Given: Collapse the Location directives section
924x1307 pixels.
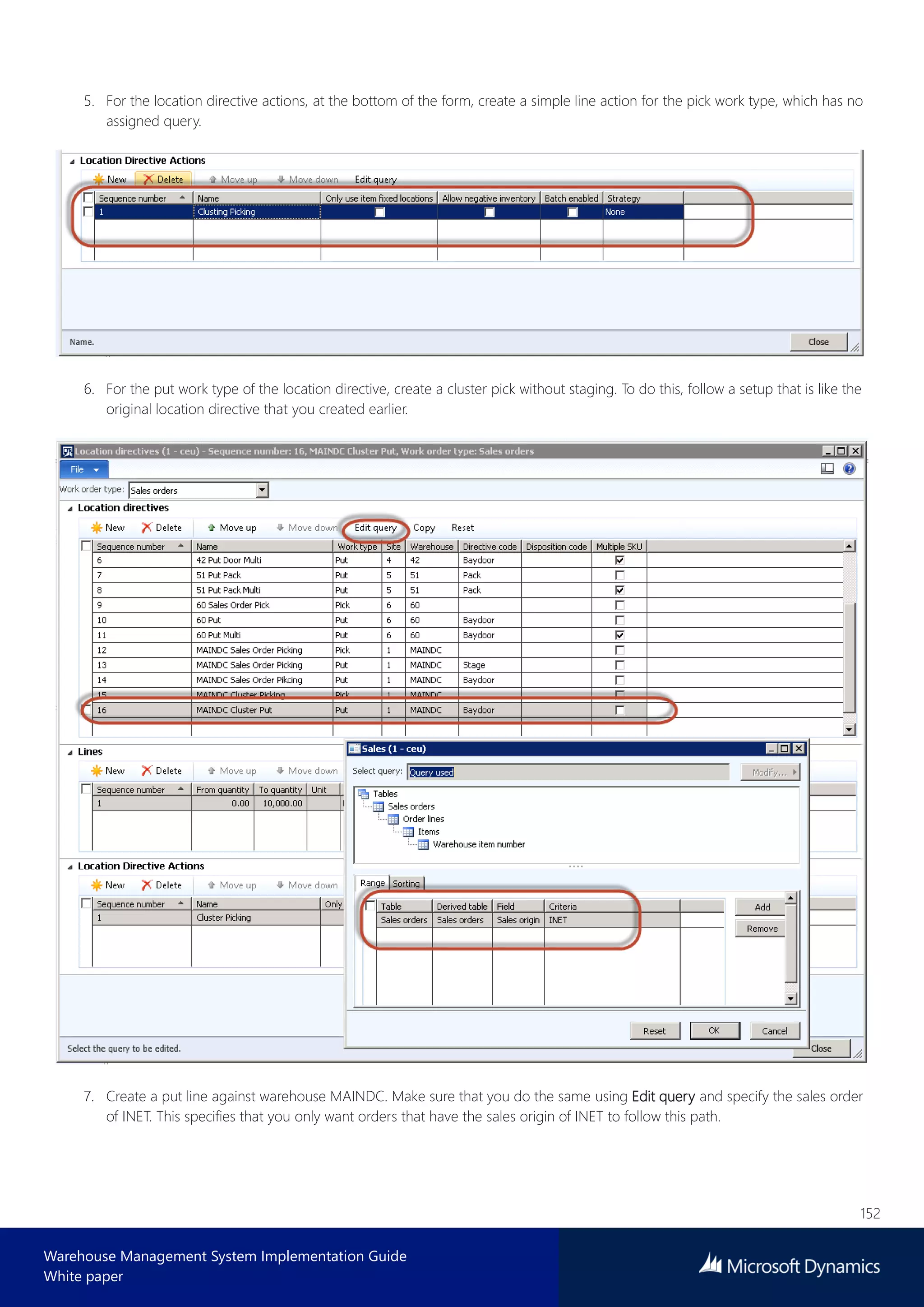Looking at the screenshot, I should [x=70, y=508].
